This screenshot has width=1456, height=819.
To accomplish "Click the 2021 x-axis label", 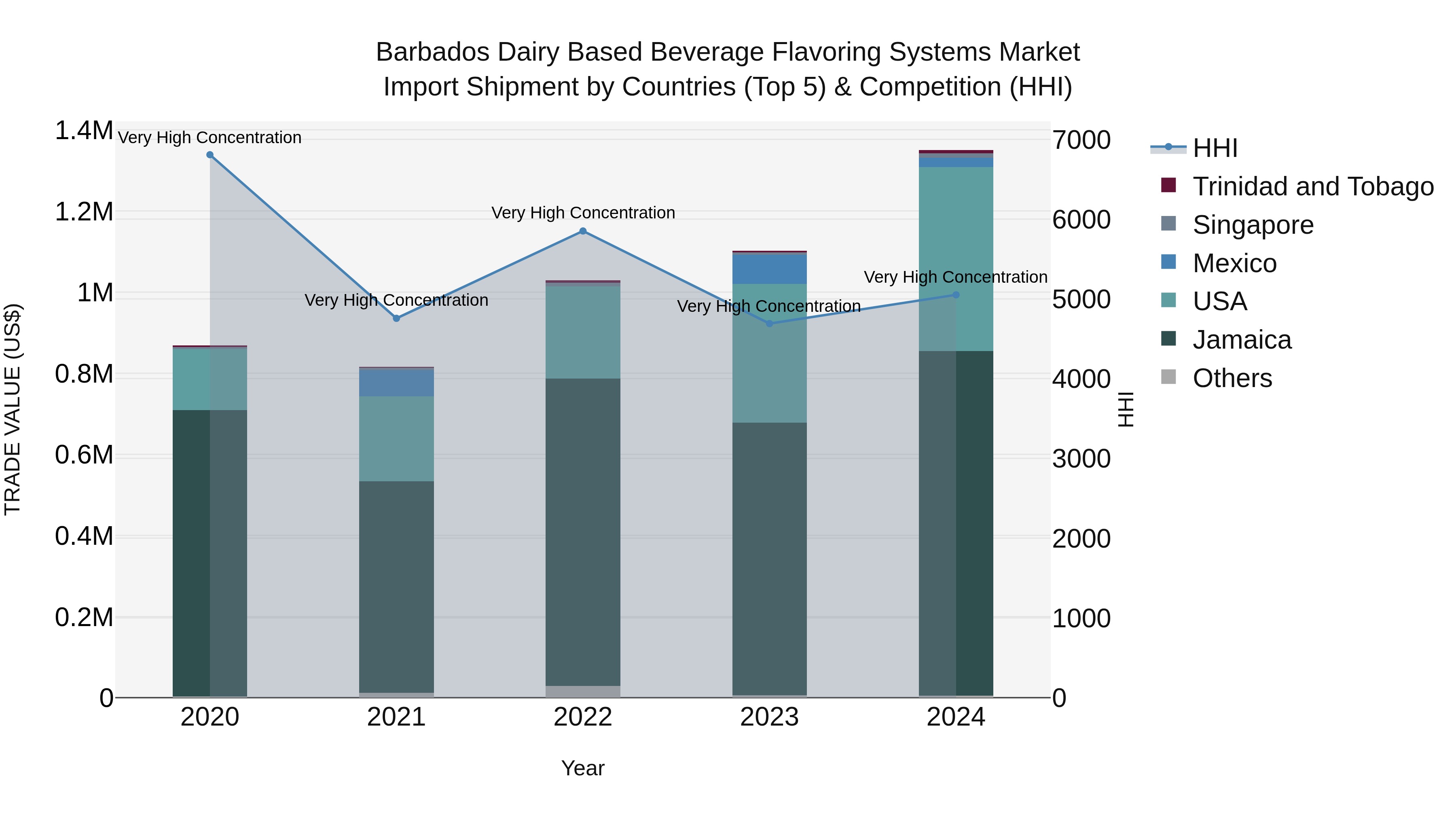I will (x=396, y=717).
